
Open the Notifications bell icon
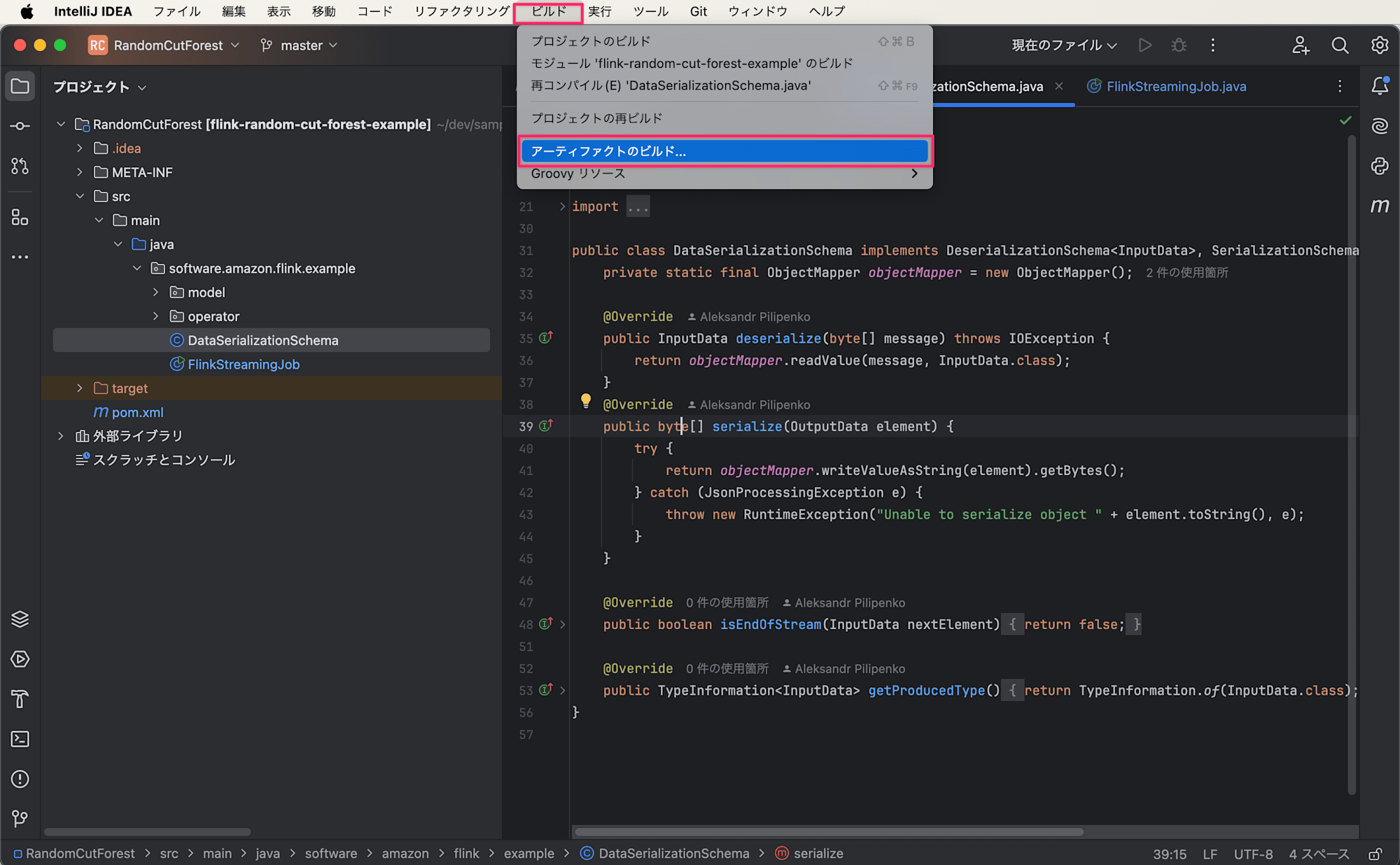coord(1380,86)
